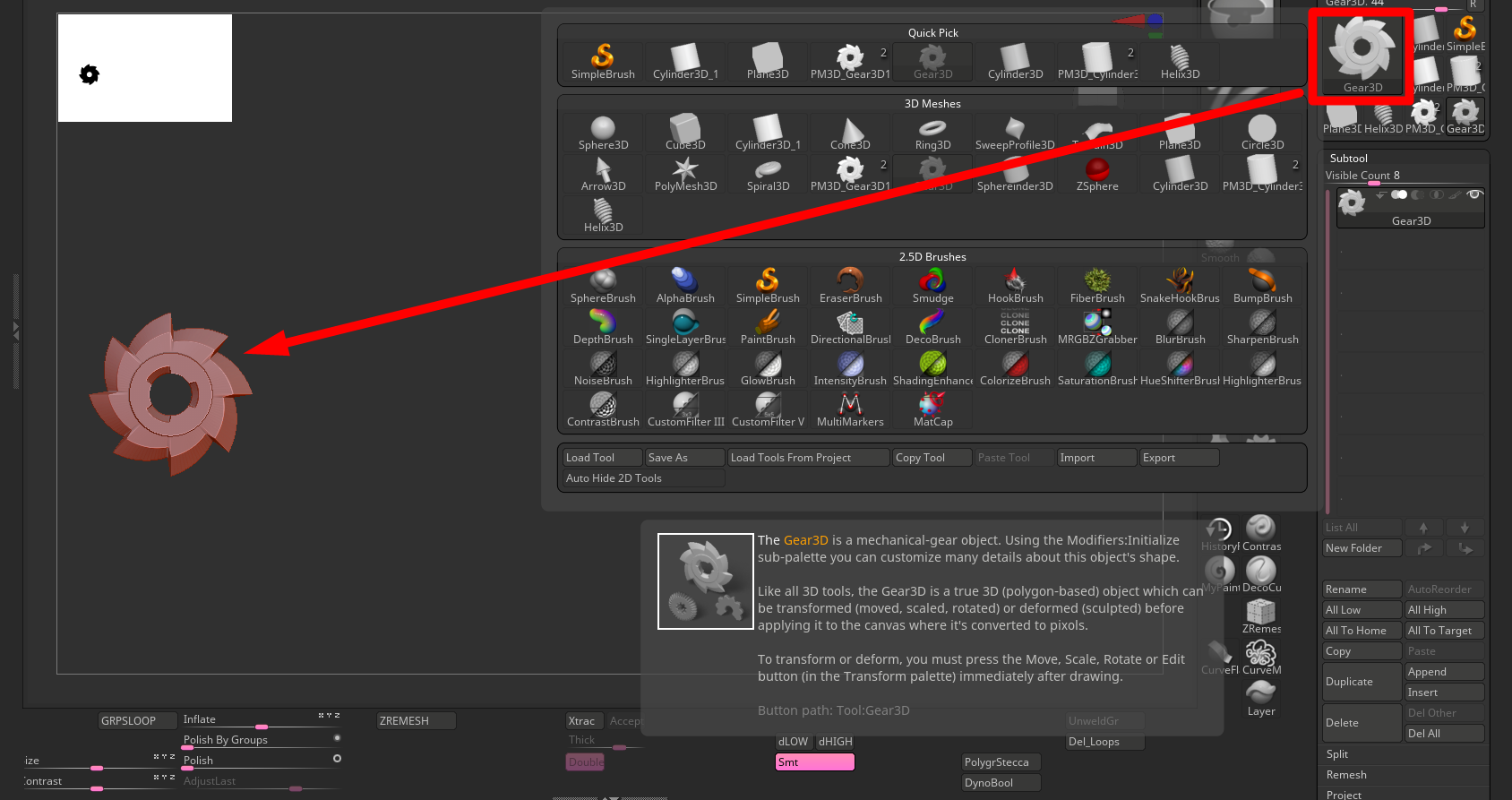Click the ZREMESH button
1512x800 pixels.
click(417, 721)
